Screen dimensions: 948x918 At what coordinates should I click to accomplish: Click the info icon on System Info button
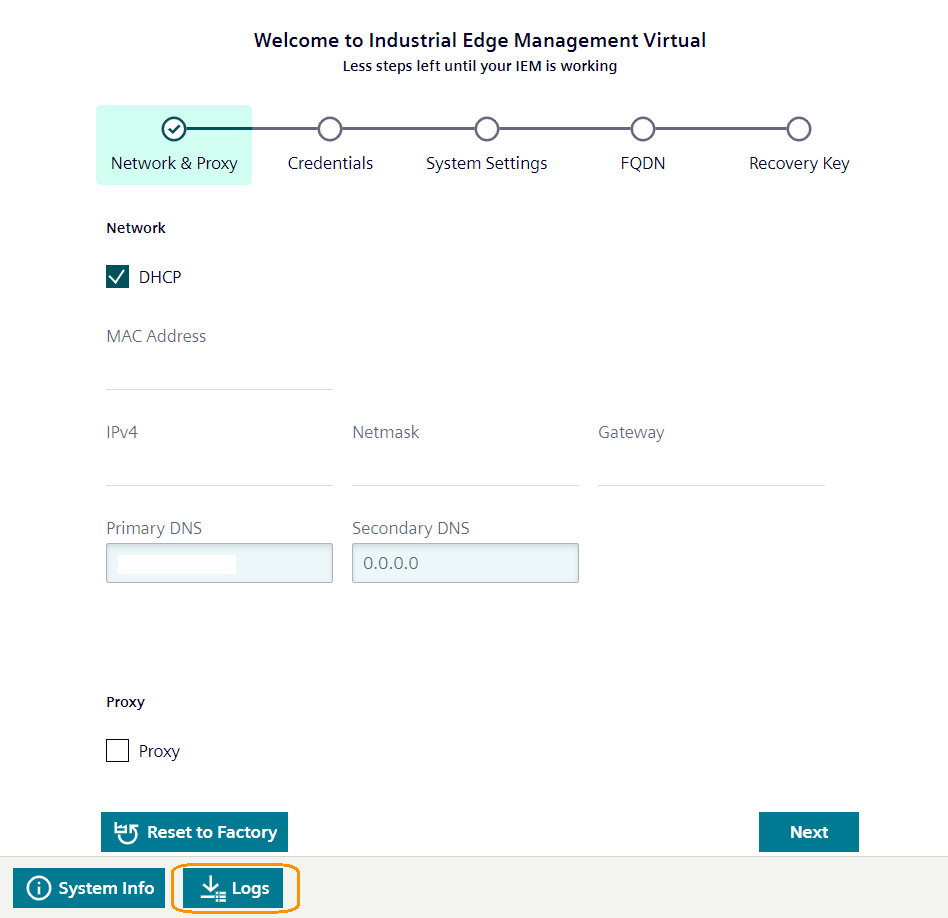click(38, 888)
